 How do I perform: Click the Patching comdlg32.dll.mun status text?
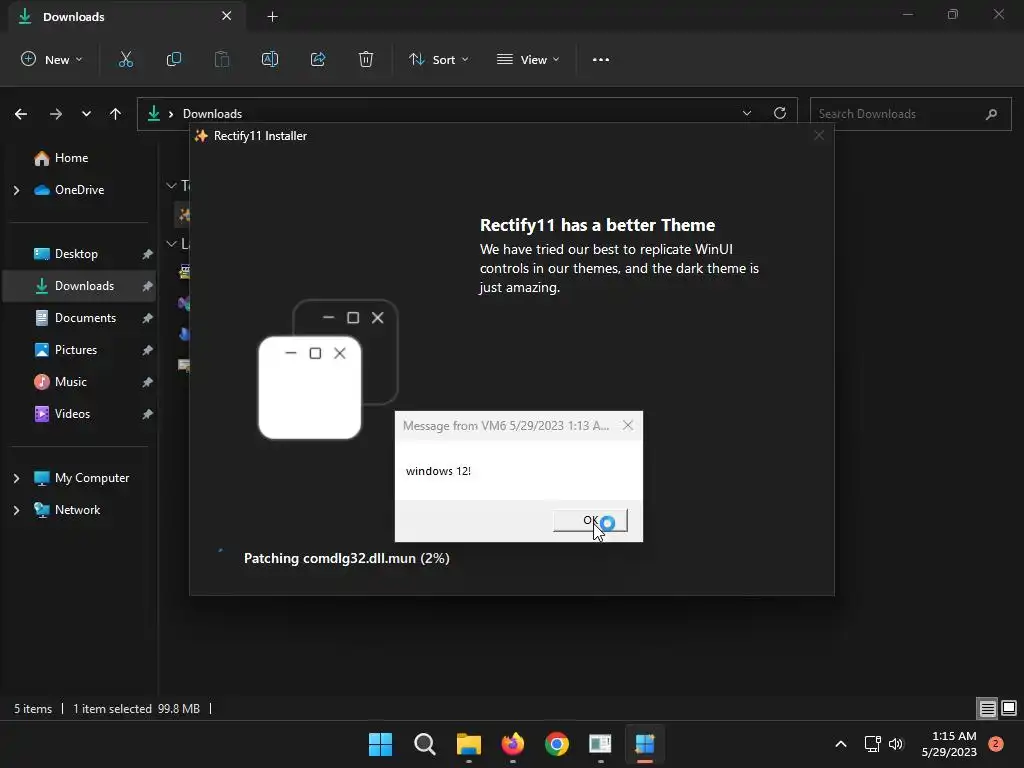tap(347, 558)
